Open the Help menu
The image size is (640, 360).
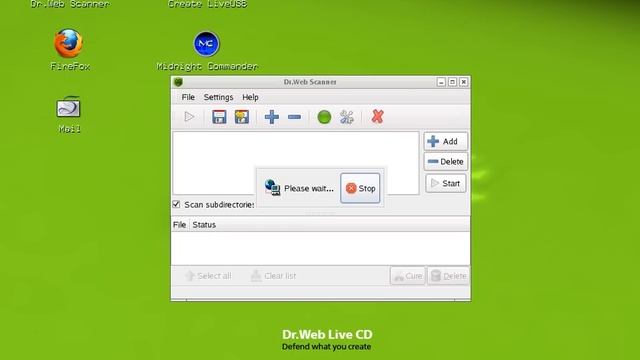(x=250, y=97)
